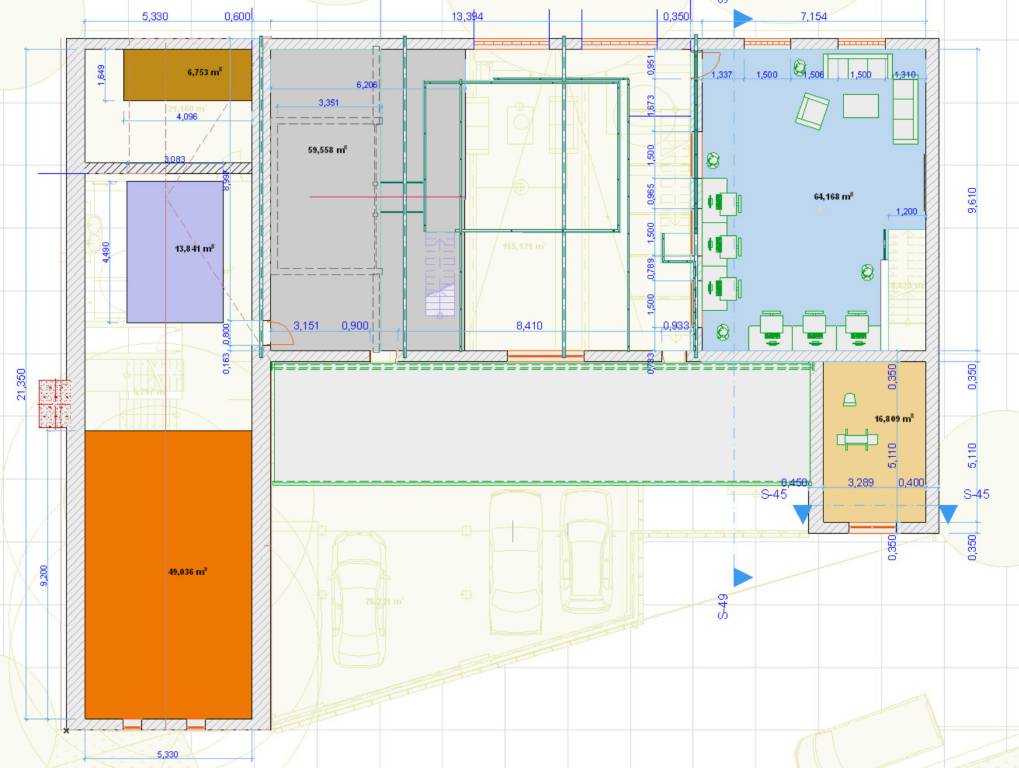Click the 13,394 dimension text
The height and width of the screenshot is (768, 1019).
[x=467, y=16]
